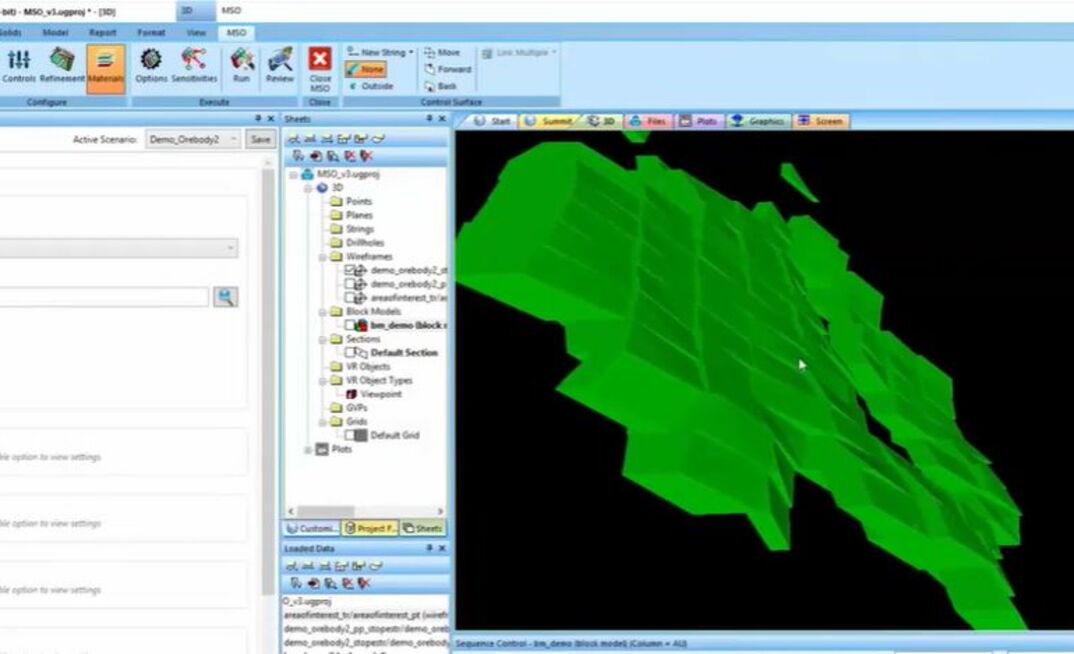The image size is (1074, 654).
Task: Select the Default Section tree item
Action: click(x=405, y=352)
